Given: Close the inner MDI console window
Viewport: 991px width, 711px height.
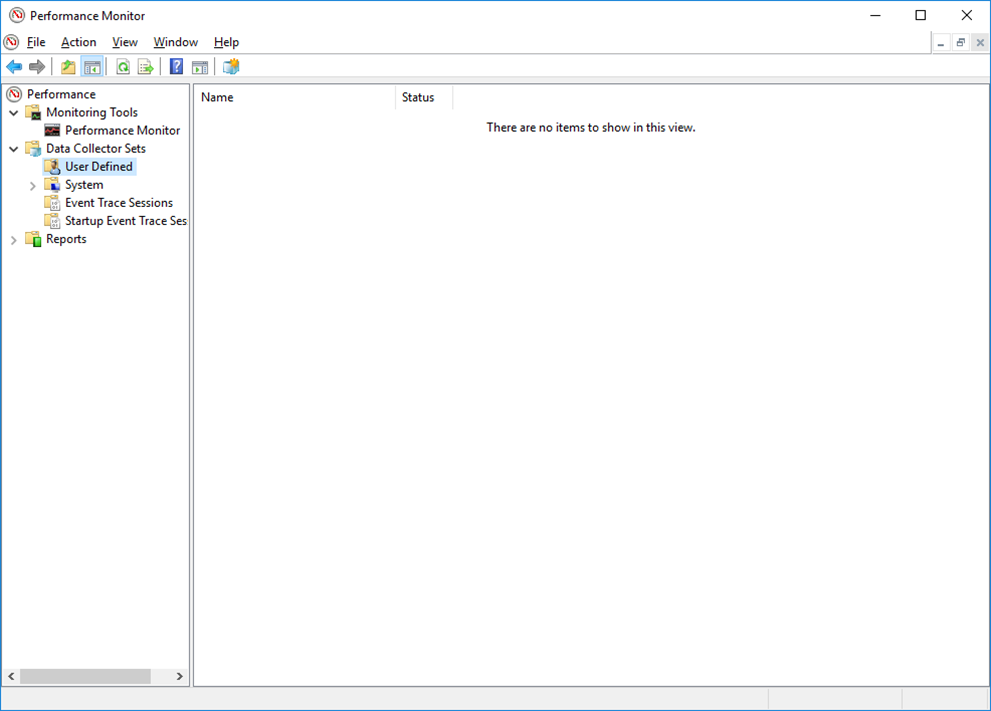Looking at the screenshot, I should 980,43.
